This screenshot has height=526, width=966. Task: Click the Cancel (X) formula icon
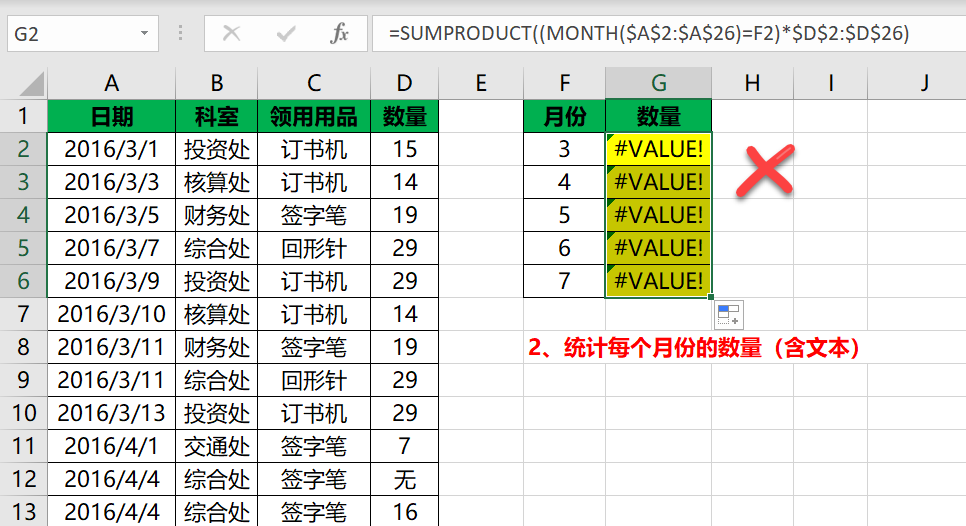232,33
